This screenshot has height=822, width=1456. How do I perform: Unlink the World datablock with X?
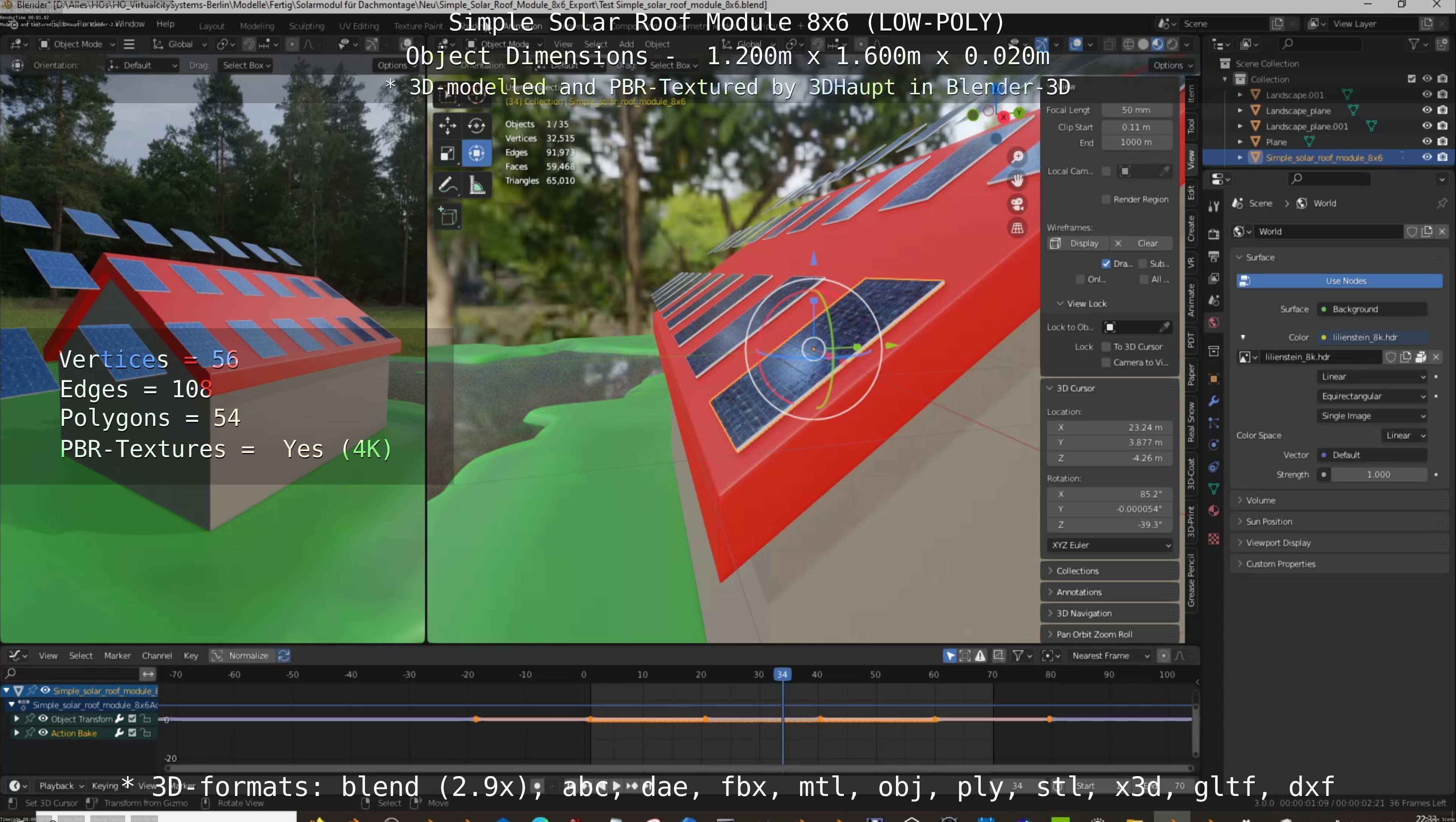(x=1442, y=231)
